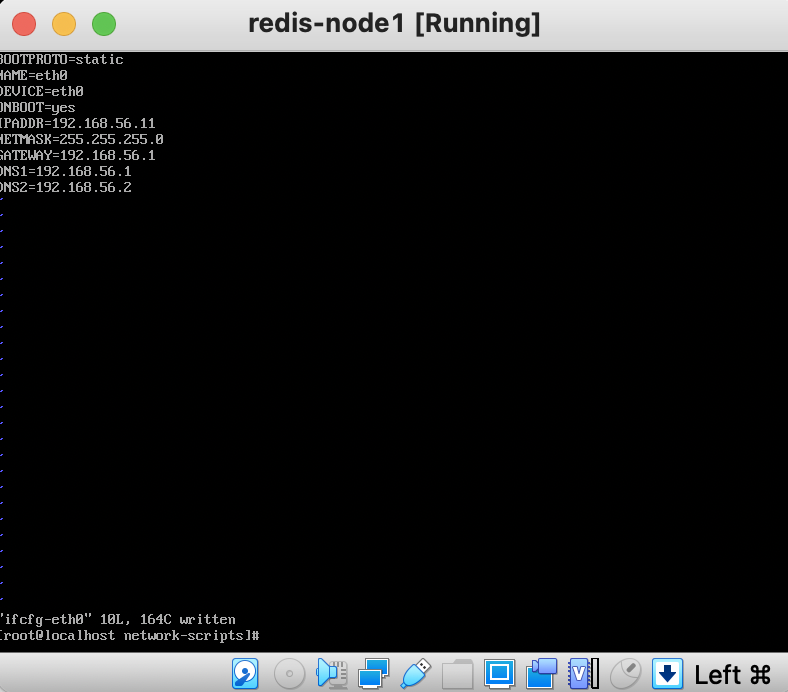Click the Left ⌘ host key label
The width and height of the screenshot is (788, 692).
(x=733, y=674)
